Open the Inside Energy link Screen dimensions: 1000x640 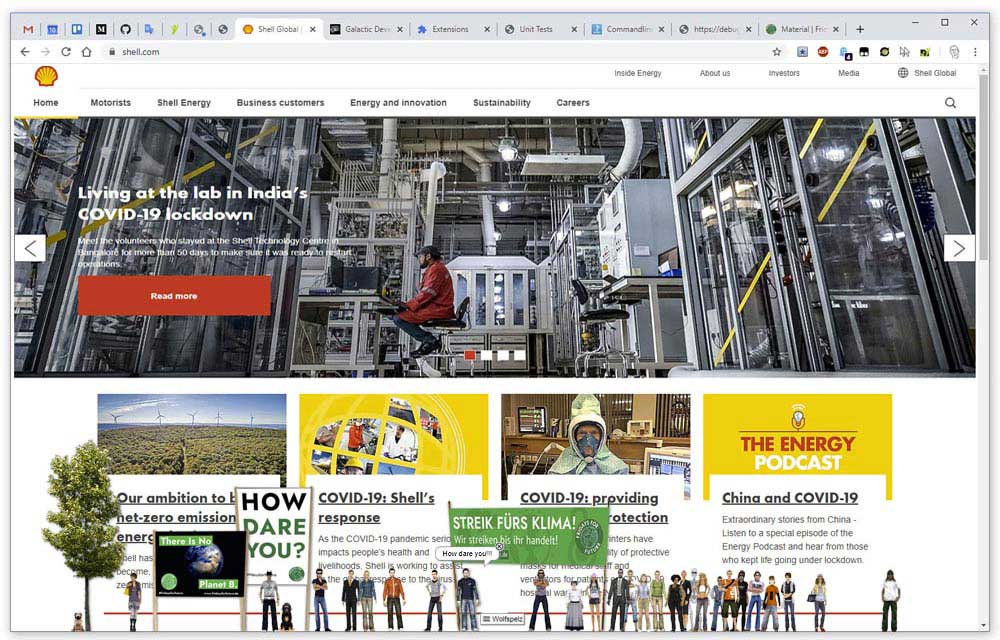[x=638, y=73]
